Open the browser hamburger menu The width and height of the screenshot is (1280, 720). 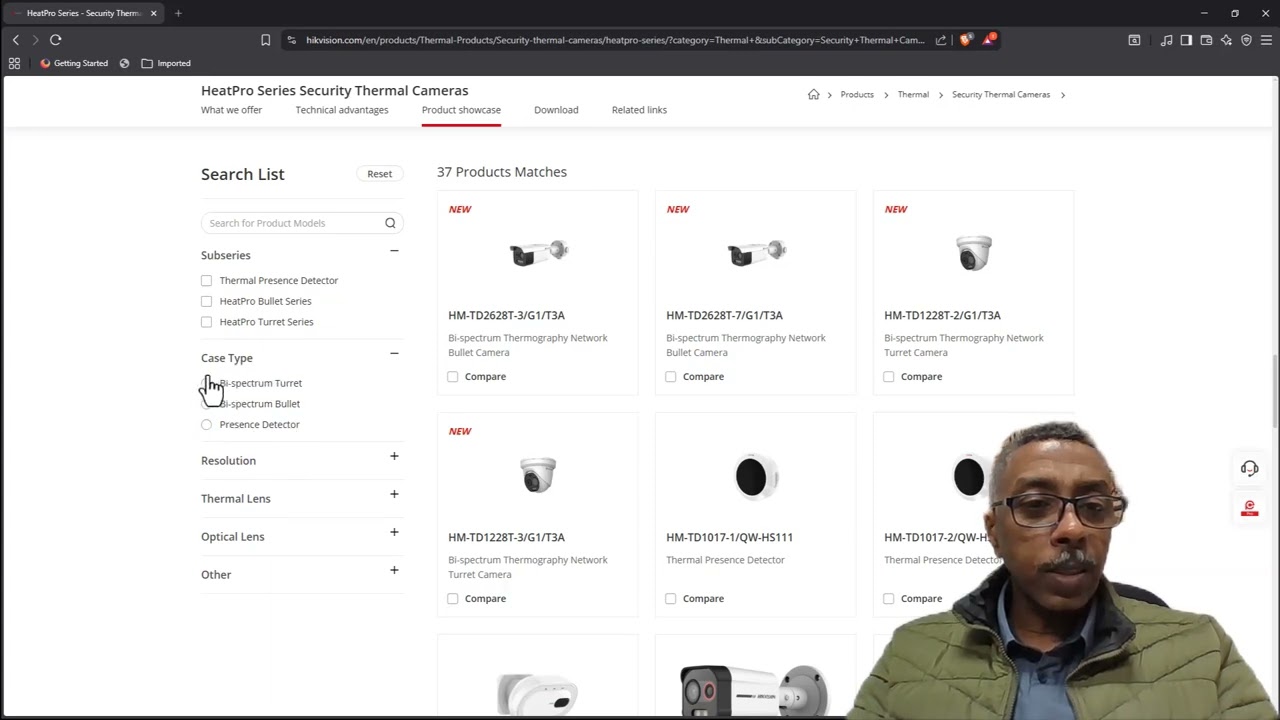pyautogui.click(x=1266, y=40)
